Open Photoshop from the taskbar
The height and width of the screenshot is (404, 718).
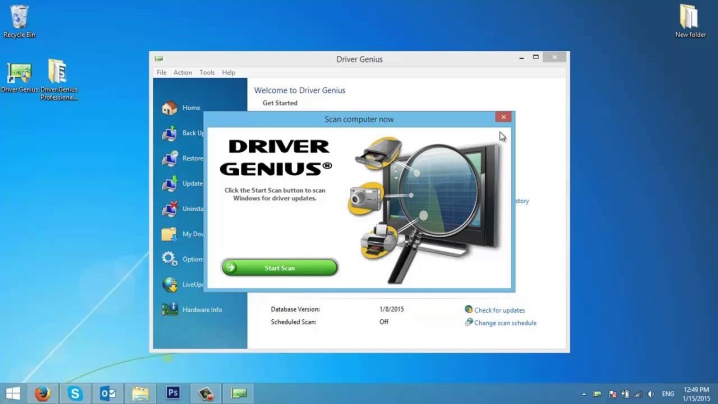point(173,393)
